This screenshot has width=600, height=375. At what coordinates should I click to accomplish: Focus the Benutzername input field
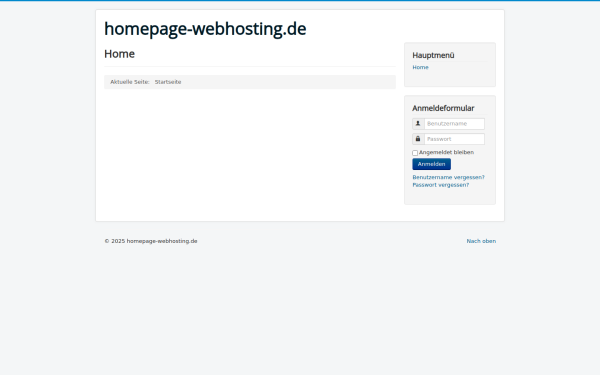coord(454,124)
